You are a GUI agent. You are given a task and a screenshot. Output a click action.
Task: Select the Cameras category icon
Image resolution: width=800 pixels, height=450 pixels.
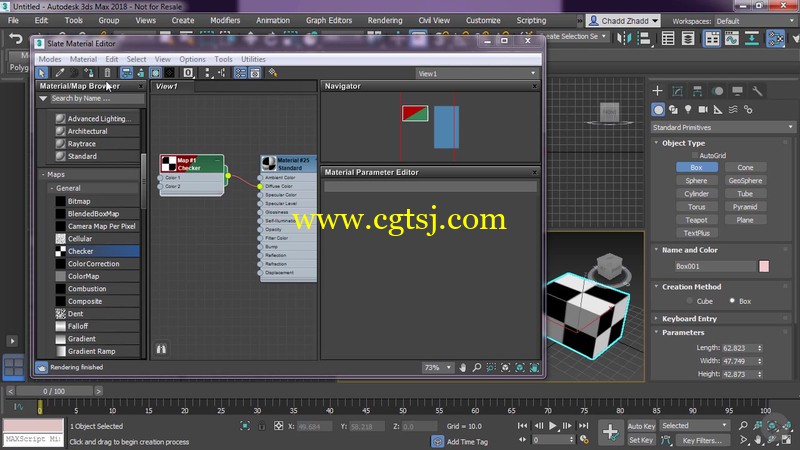pyautogui.click(x=703, y=110)
